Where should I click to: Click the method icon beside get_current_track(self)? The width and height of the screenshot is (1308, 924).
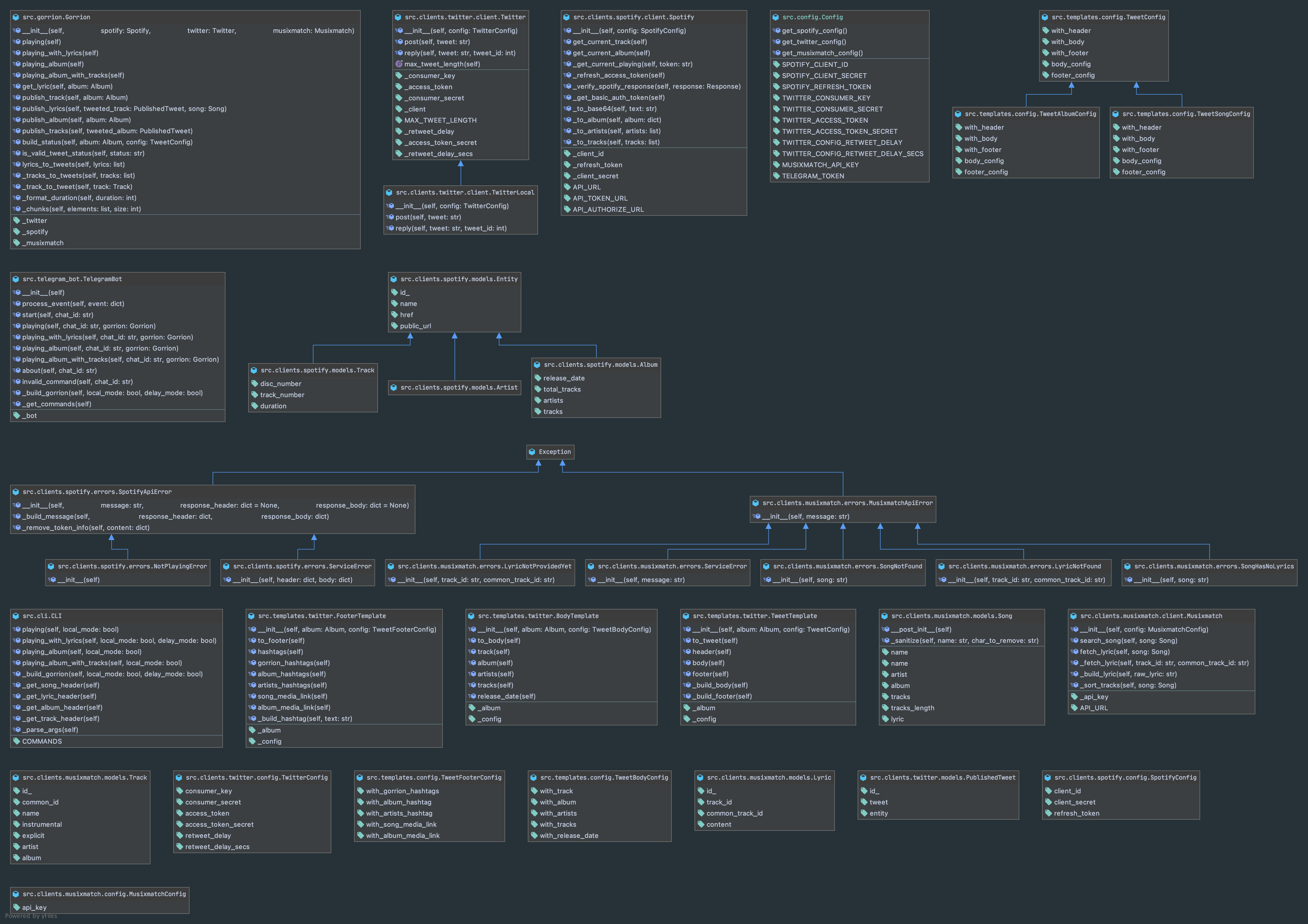click(x=567, y=42)
